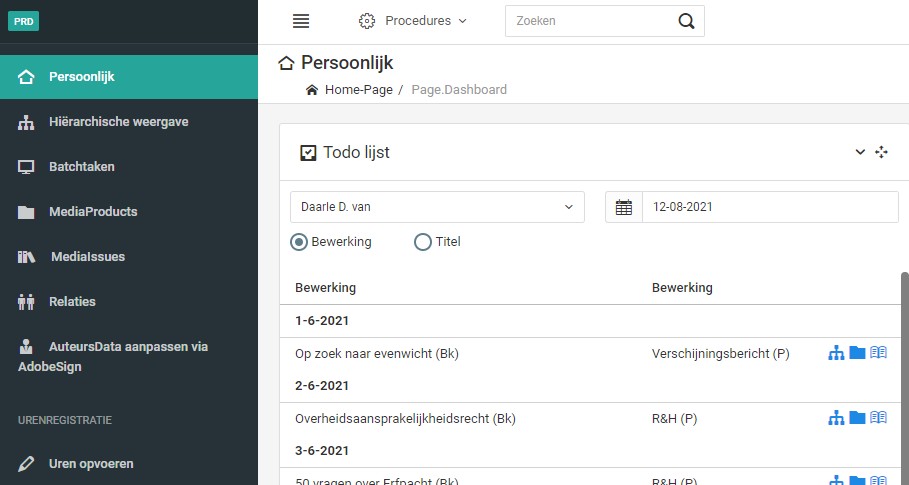Collapse the Todo lijst panel chevron
This screenshot has width=909, height=485.
tap(860, 152)
